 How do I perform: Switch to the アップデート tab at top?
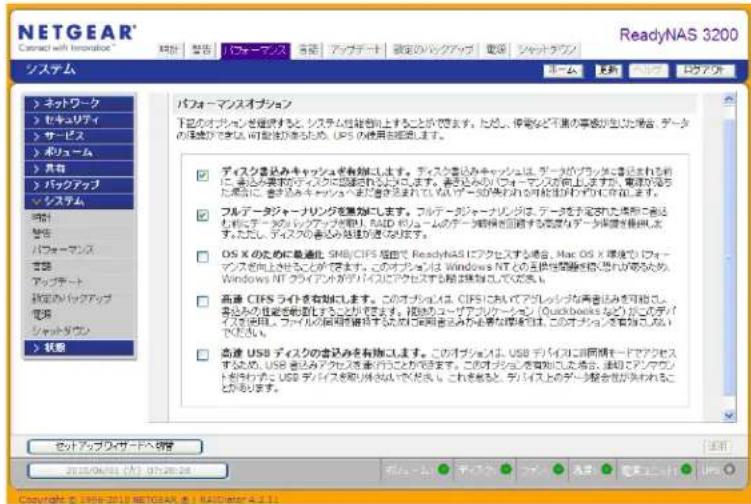coord(356,49)
